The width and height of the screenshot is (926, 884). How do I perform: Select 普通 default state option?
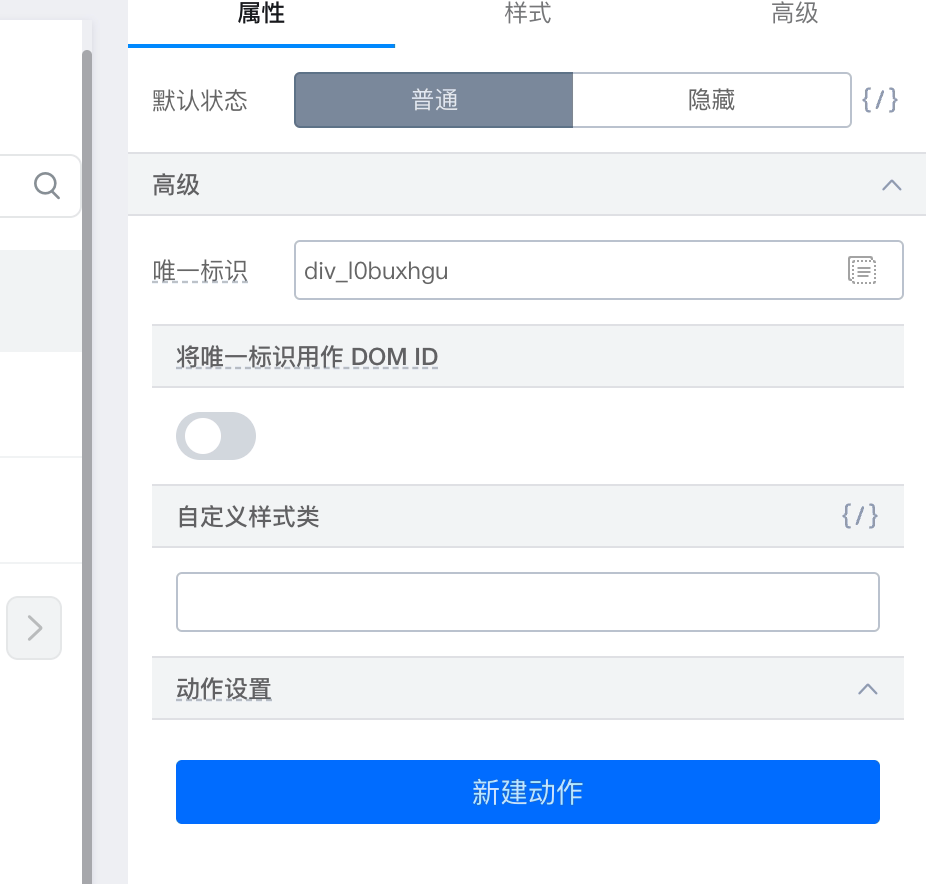pos(433,100)
